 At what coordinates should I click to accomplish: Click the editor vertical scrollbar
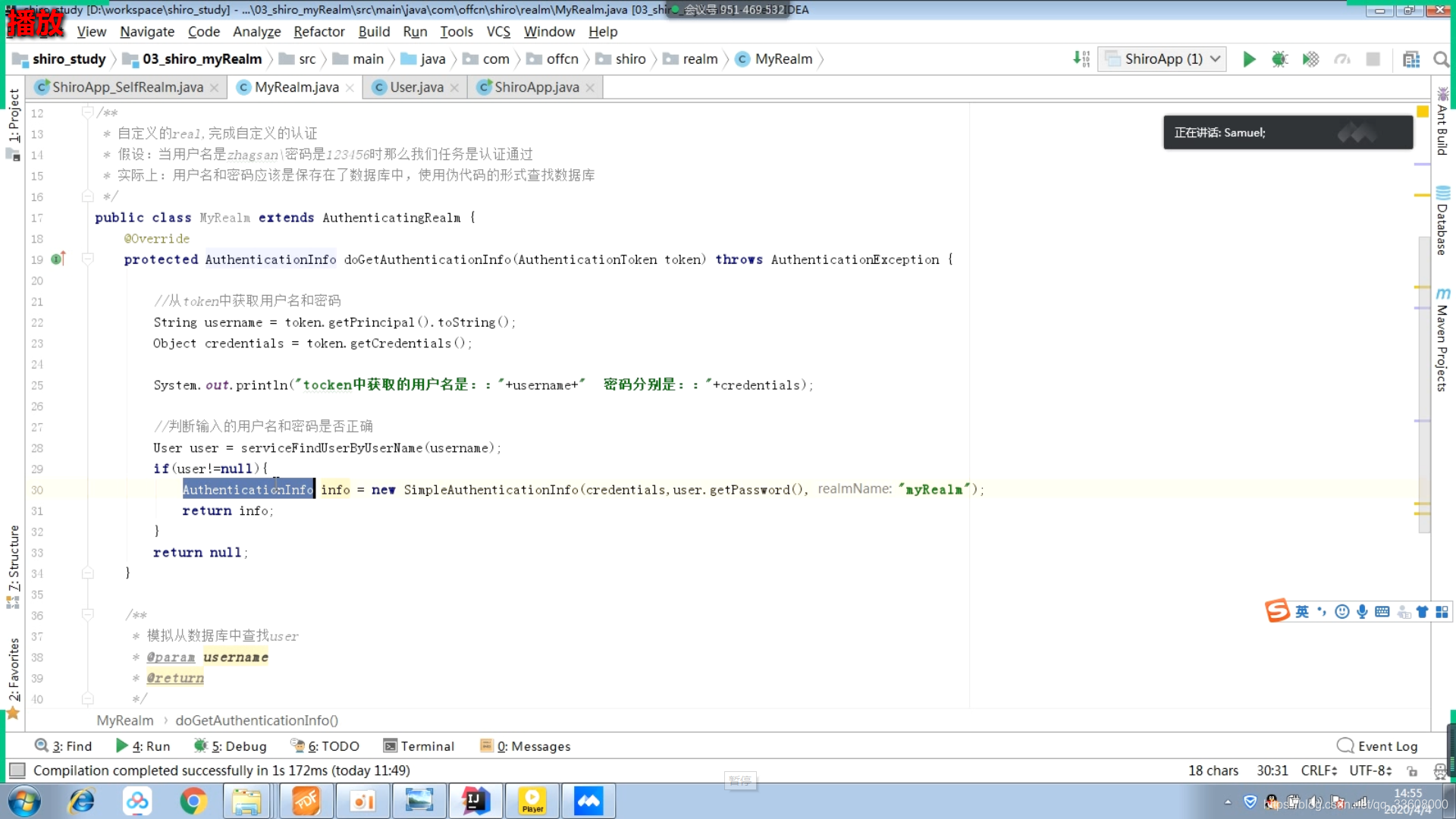1424,384
